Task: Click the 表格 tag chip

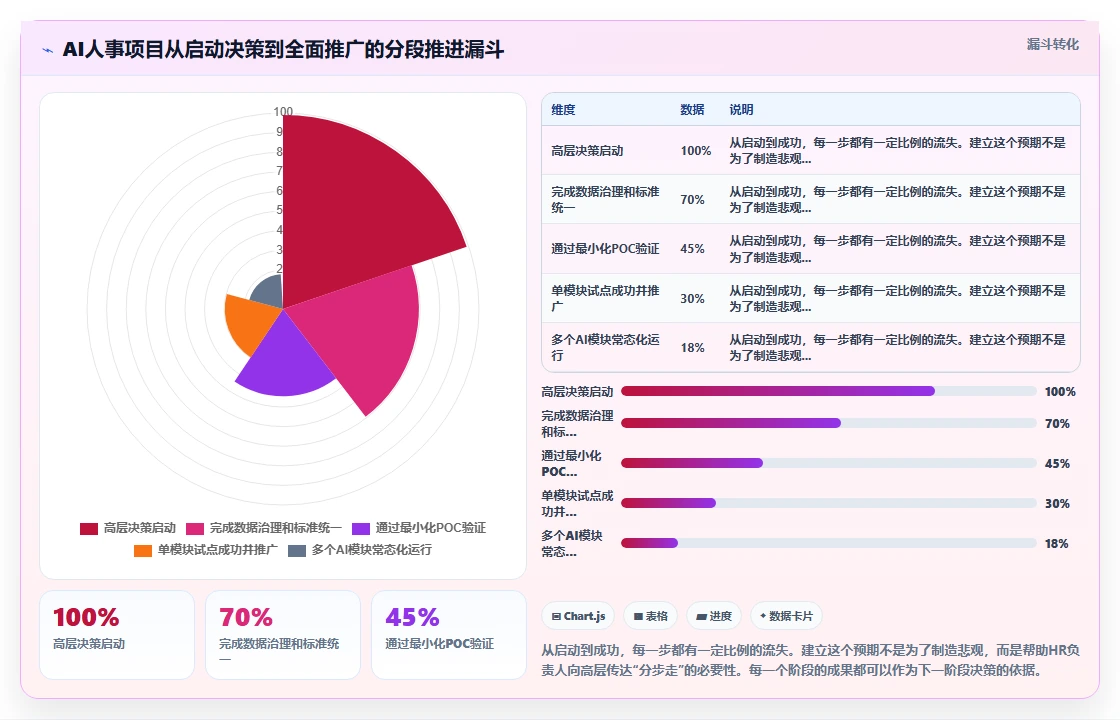Action: (x=650, y=616)
